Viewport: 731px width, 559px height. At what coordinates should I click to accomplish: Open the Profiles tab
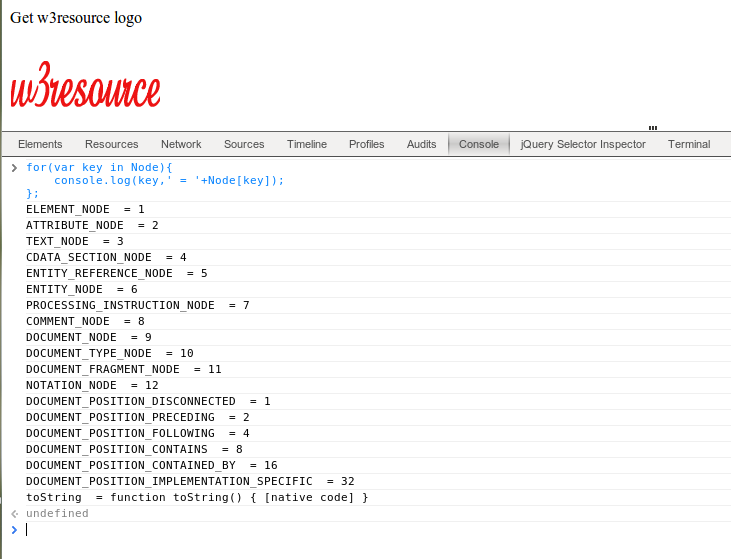pos(366,144)
